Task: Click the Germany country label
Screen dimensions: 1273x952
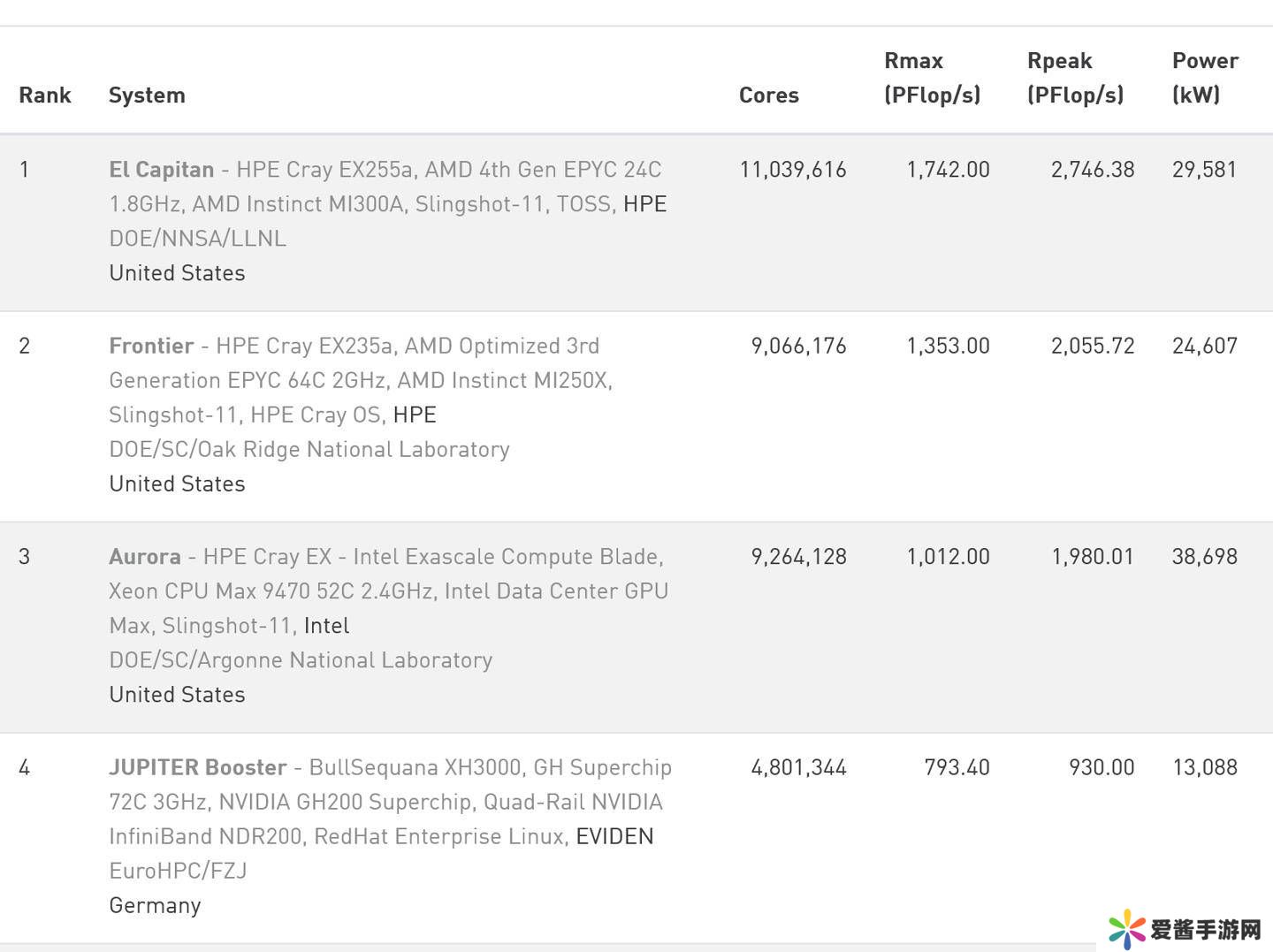Action: coord(155,905)
